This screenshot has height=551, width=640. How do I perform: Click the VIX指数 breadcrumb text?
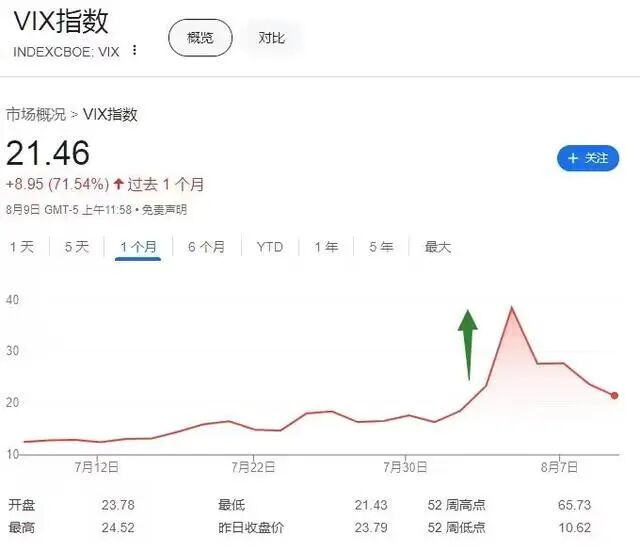click(110, 114)
